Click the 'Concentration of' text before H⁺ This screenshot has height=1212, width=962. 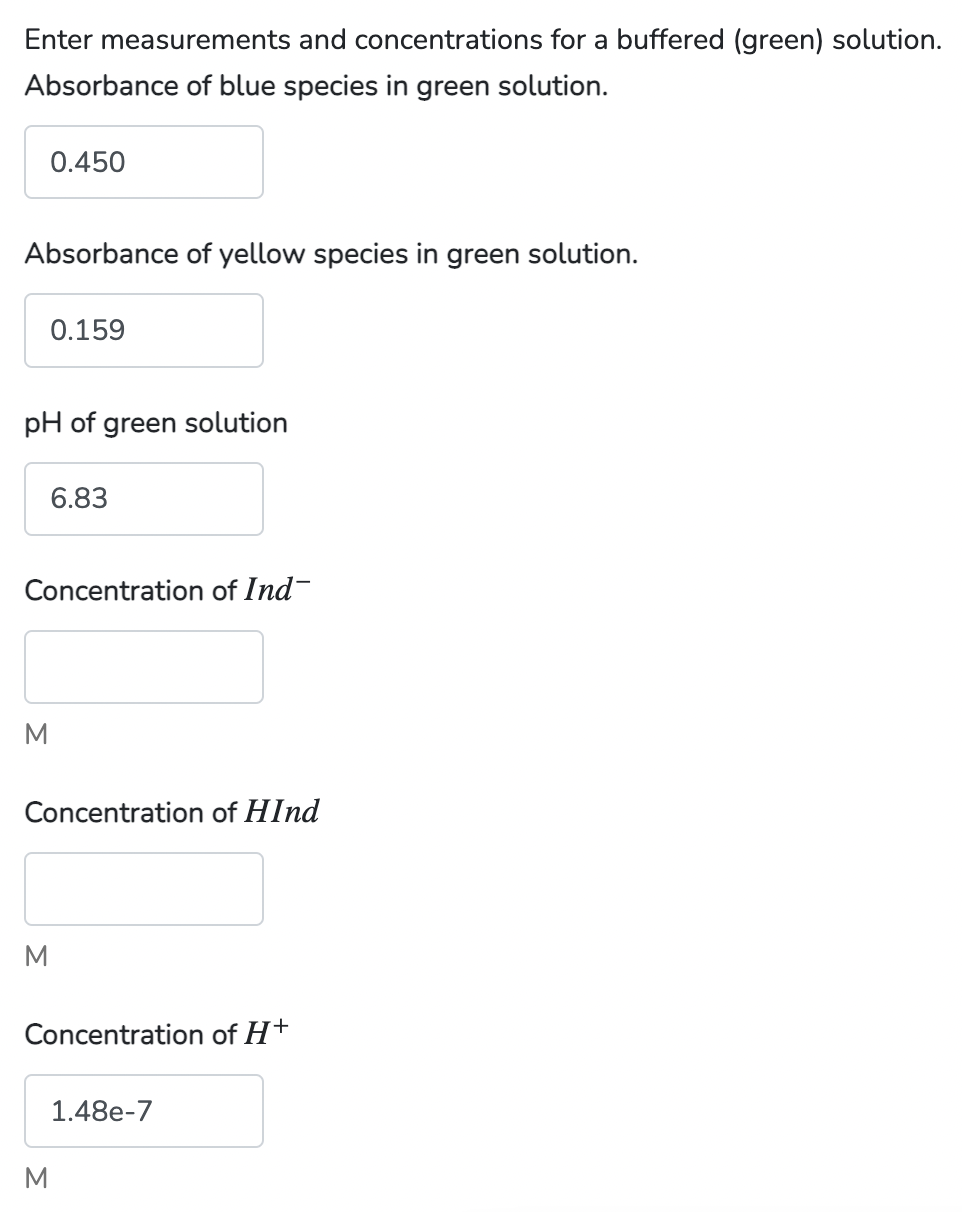pyautogui.click(x=130, y=1035)
